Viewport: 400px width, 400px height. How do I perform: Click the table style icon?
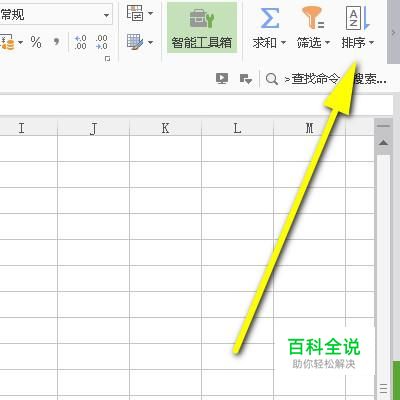(135, 42)
